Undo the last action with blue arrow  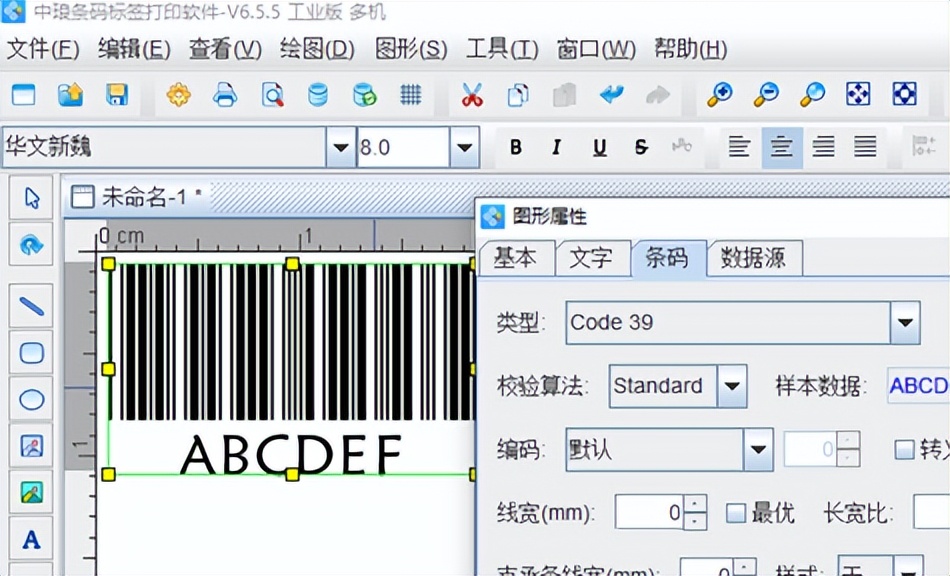pyautogui.click(x=611, y=94)
